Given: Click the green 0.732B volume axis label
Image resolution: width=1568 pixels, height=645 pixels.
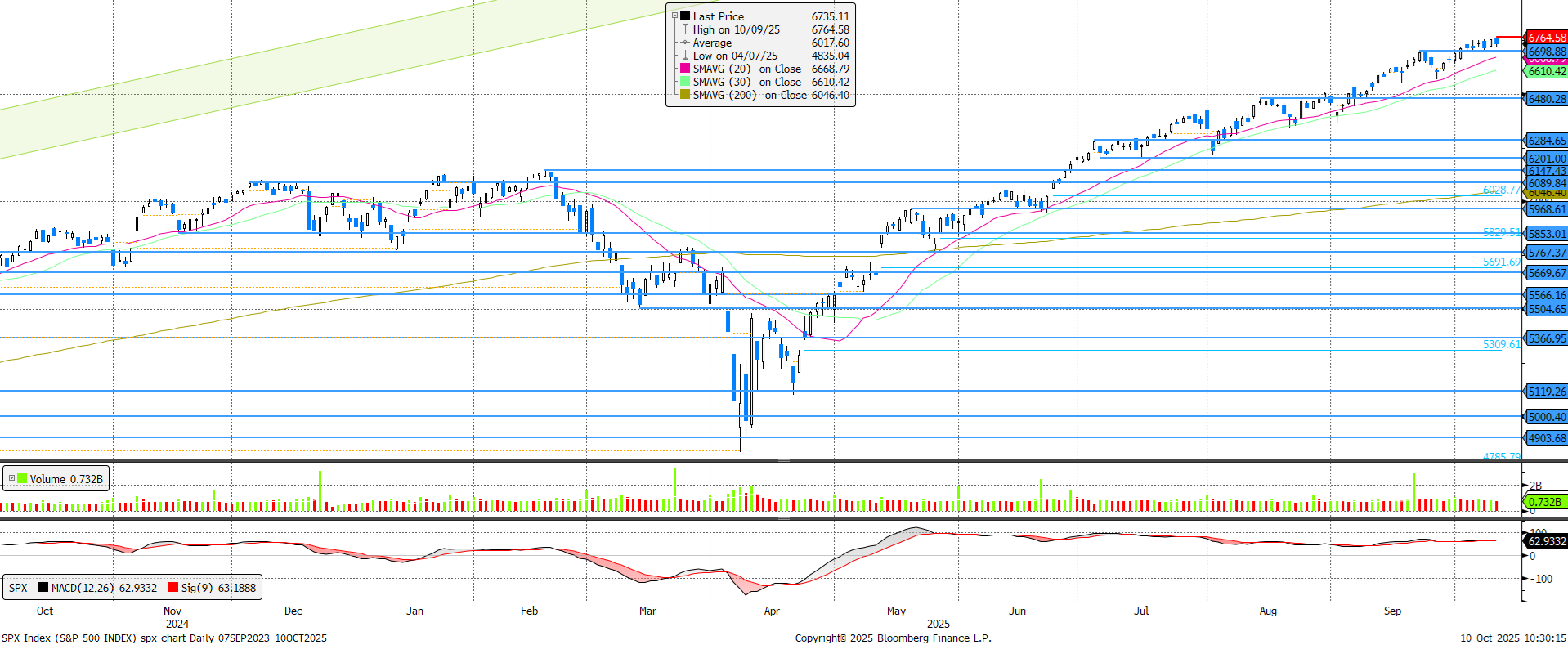Looking at the screenshot, I should point(1544,502).
